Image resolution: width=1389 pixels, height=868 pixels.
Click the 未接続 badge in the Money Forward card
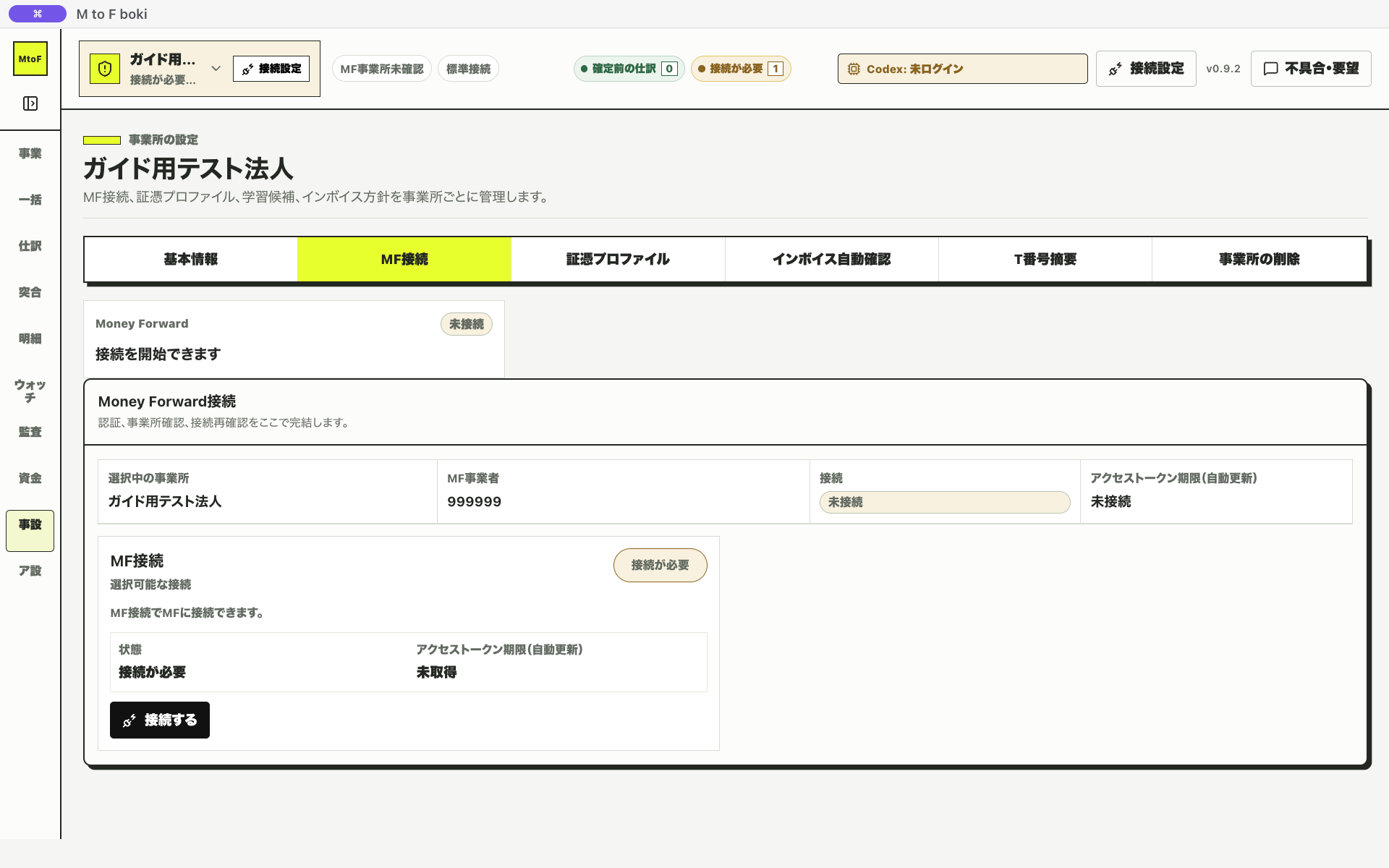[467, 324]
